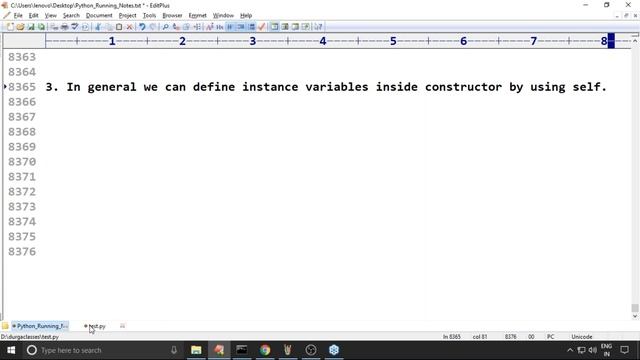Click the volume speaker tray icon
Image resolution: width=640 pixels, height=360 pixels.
point(593,350)
